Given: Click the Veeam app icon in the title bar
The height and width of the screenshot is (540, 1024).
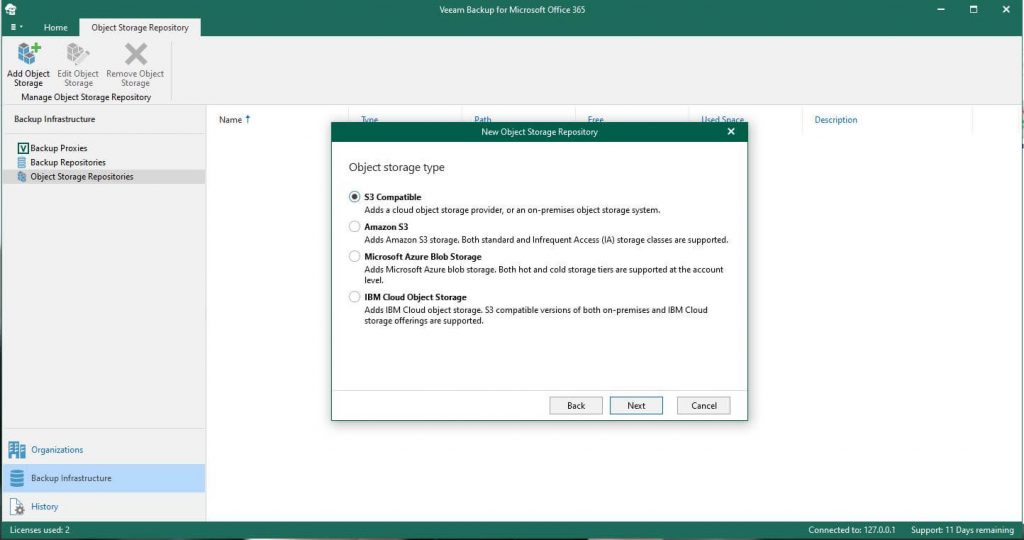Looking at the screenshot, I should click(10, 9).
